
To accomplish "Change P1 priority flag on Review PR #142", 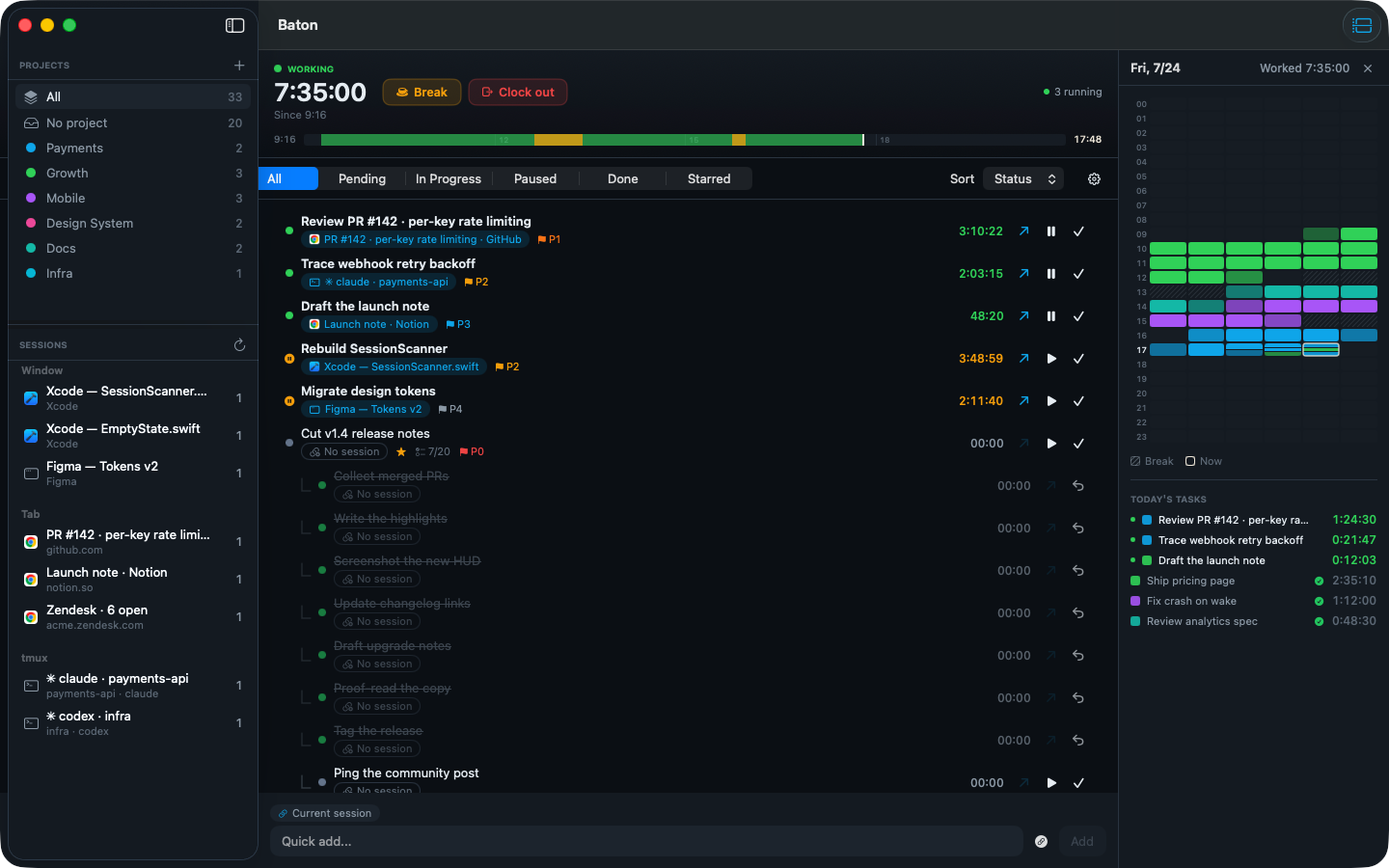I will 549,239.
